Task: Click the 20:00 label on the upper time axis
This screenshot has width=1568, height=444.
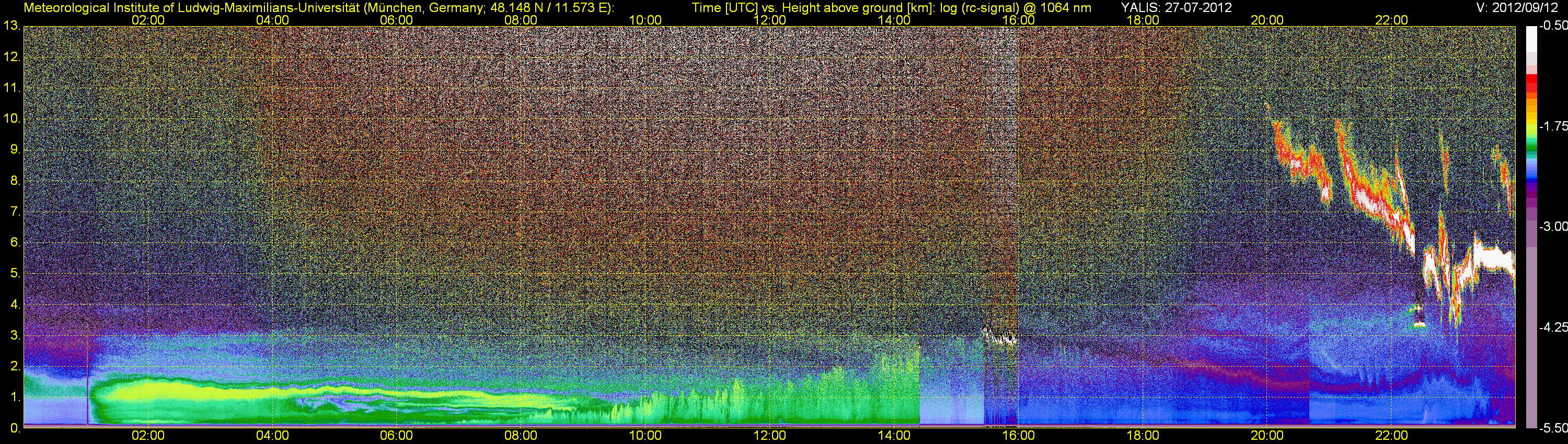Action: point(1267,20)
